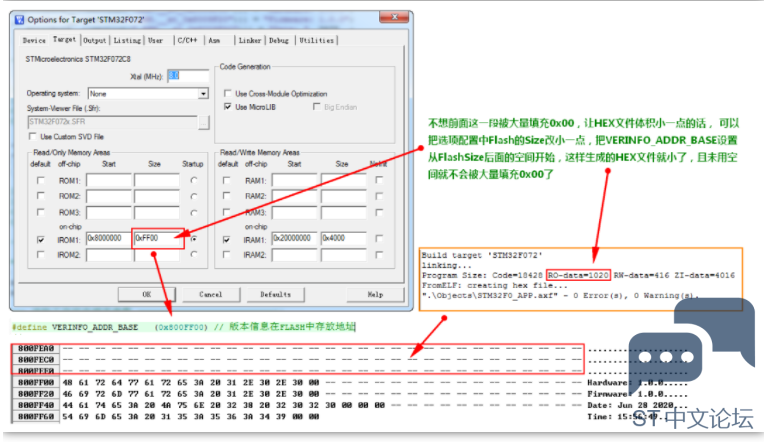Screen dimensions: 766x442
Task: Select the IROM2 Startup radio button
Action: (194, 254)
